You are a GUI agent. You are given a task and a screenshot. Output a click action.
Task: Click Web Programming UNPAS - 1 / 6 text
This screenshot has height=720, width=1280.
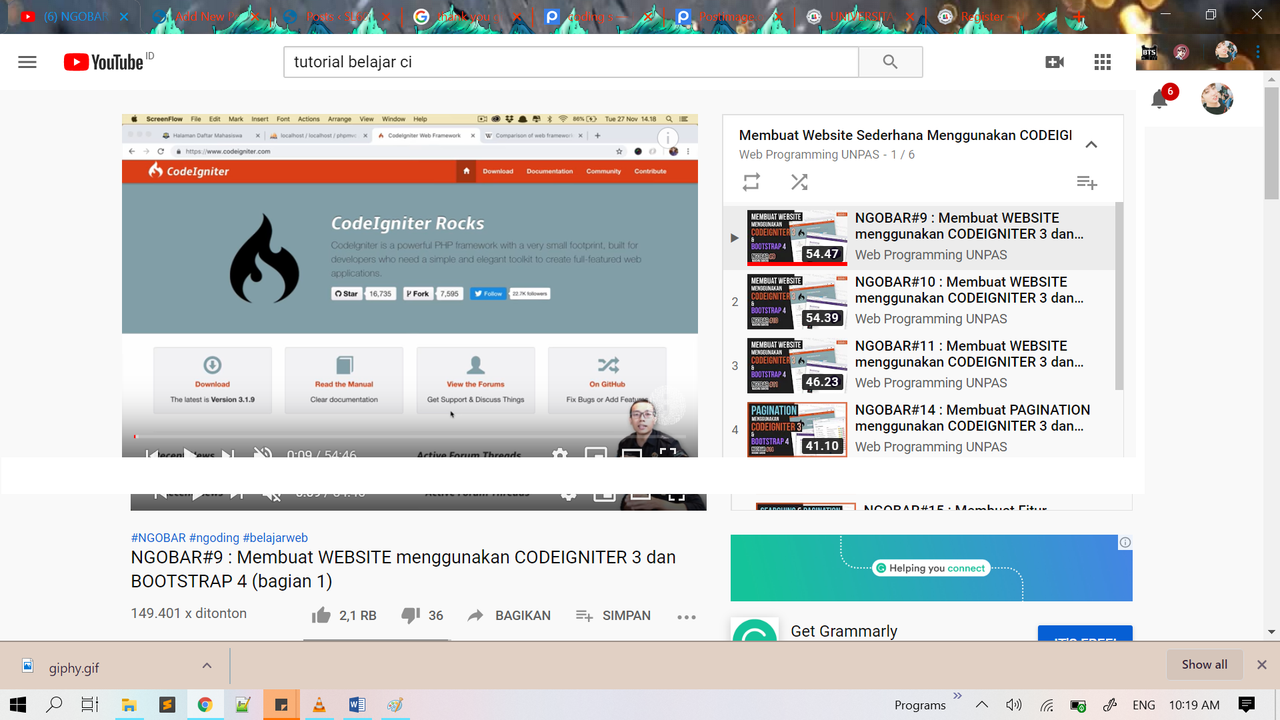pos(827,155)
